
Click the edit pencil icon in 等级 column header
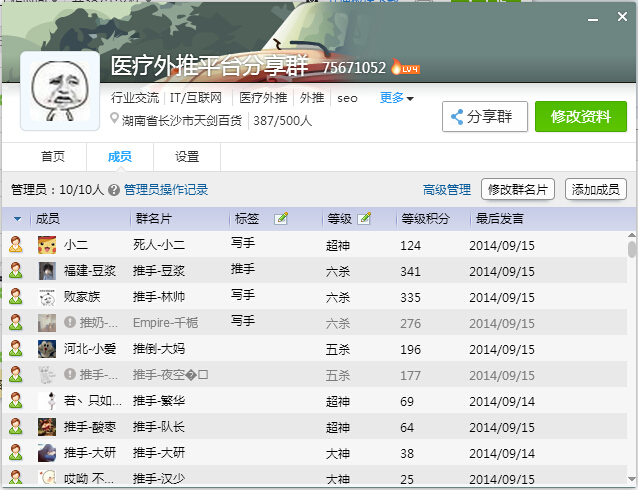tap(364, 218)
